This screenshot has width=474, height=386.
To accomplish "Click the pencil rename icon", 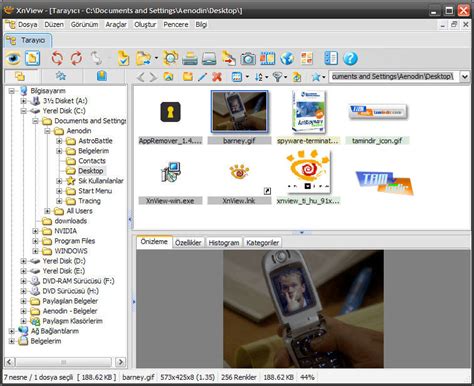I will click(202, 77).
